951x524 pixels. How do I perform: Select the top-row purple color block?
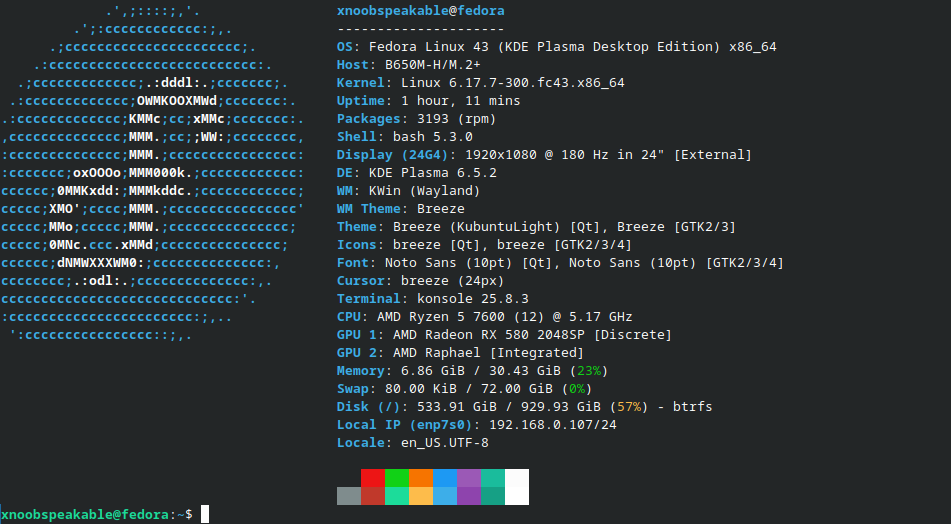click(x=469, y=477)
